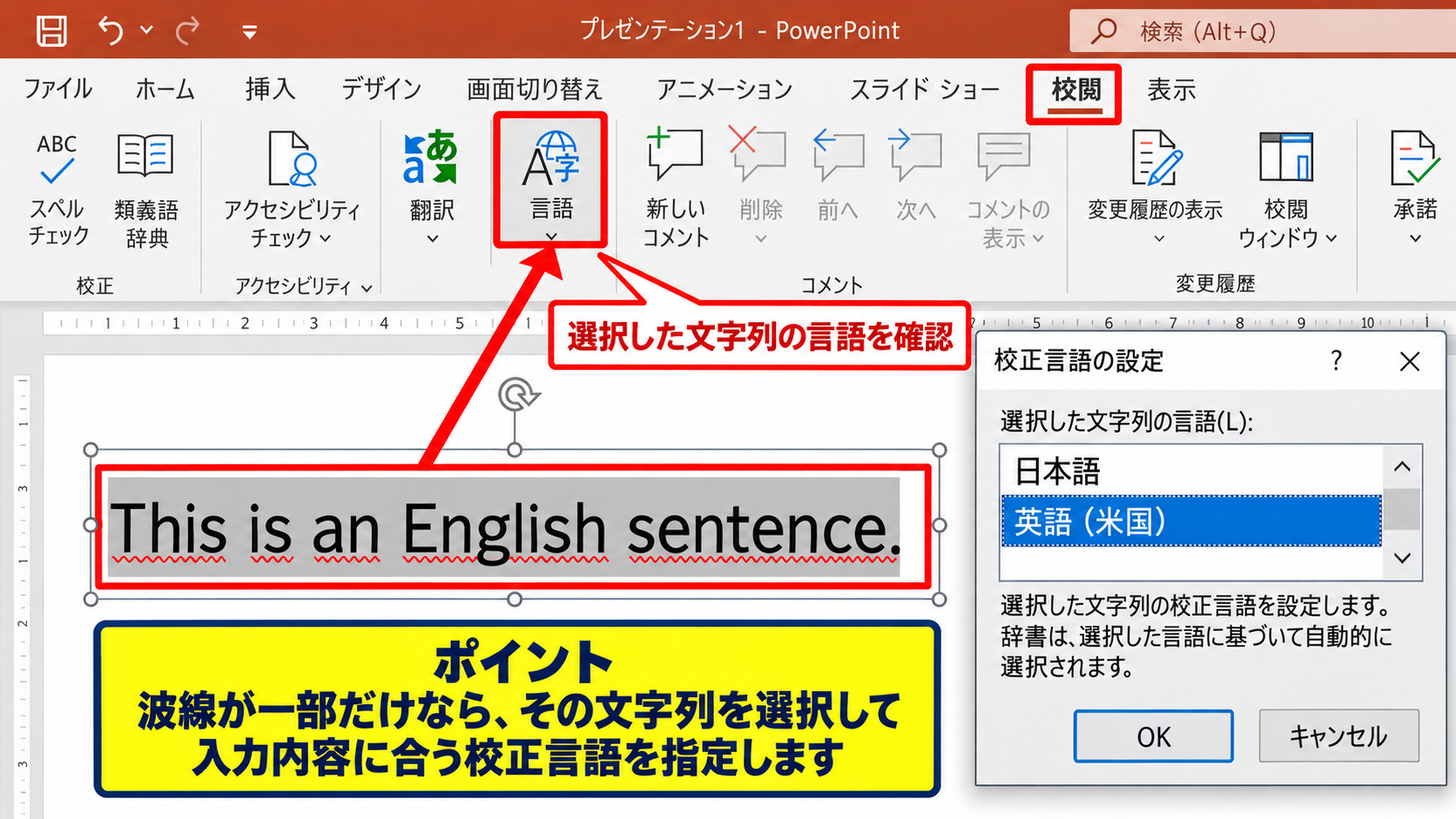Add a 新しいコメント comment
Image resolution: width=1456 pixels, height=819 pixels.
675,187
